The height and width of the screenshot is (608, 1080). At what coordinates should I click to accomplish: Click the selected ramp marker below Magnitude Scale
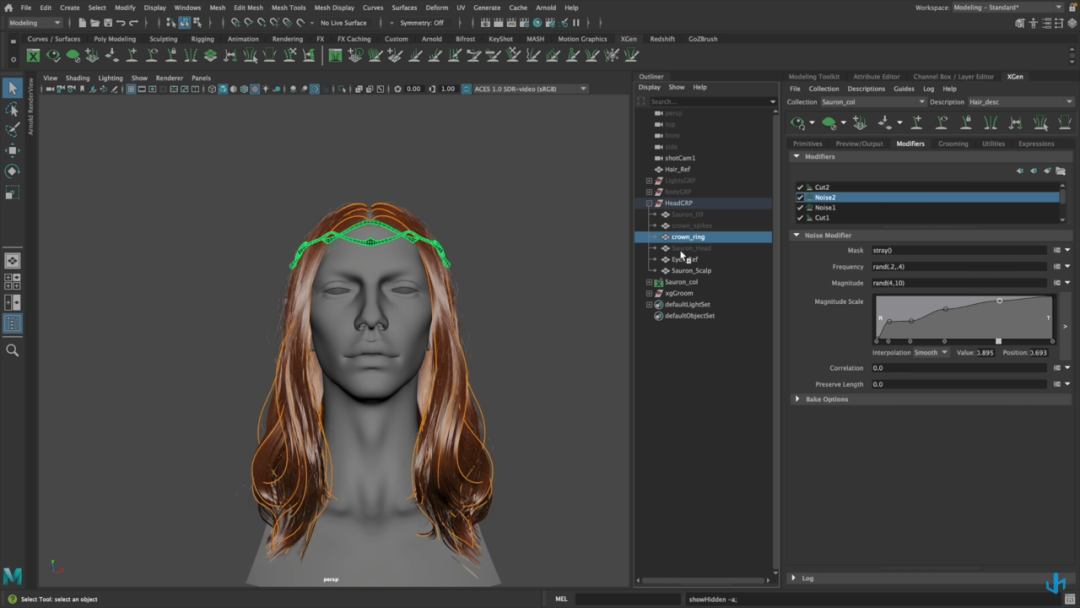coord(998,341)
